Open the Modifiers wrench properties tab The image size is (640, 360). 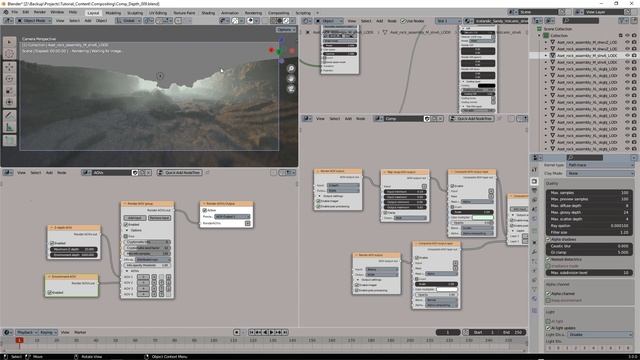[535, 252]
